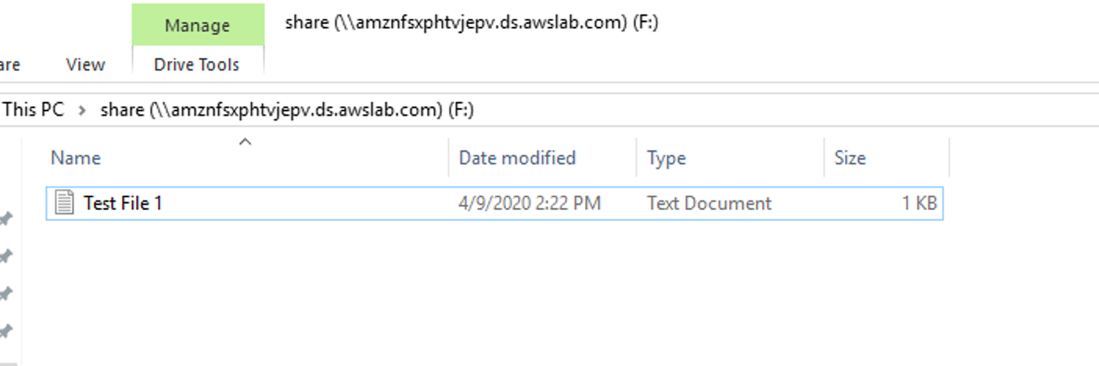The image size is (1099, 366).
Task: Expand the chevron after This PC breadcrumb
Action: [x=82, y=110]
